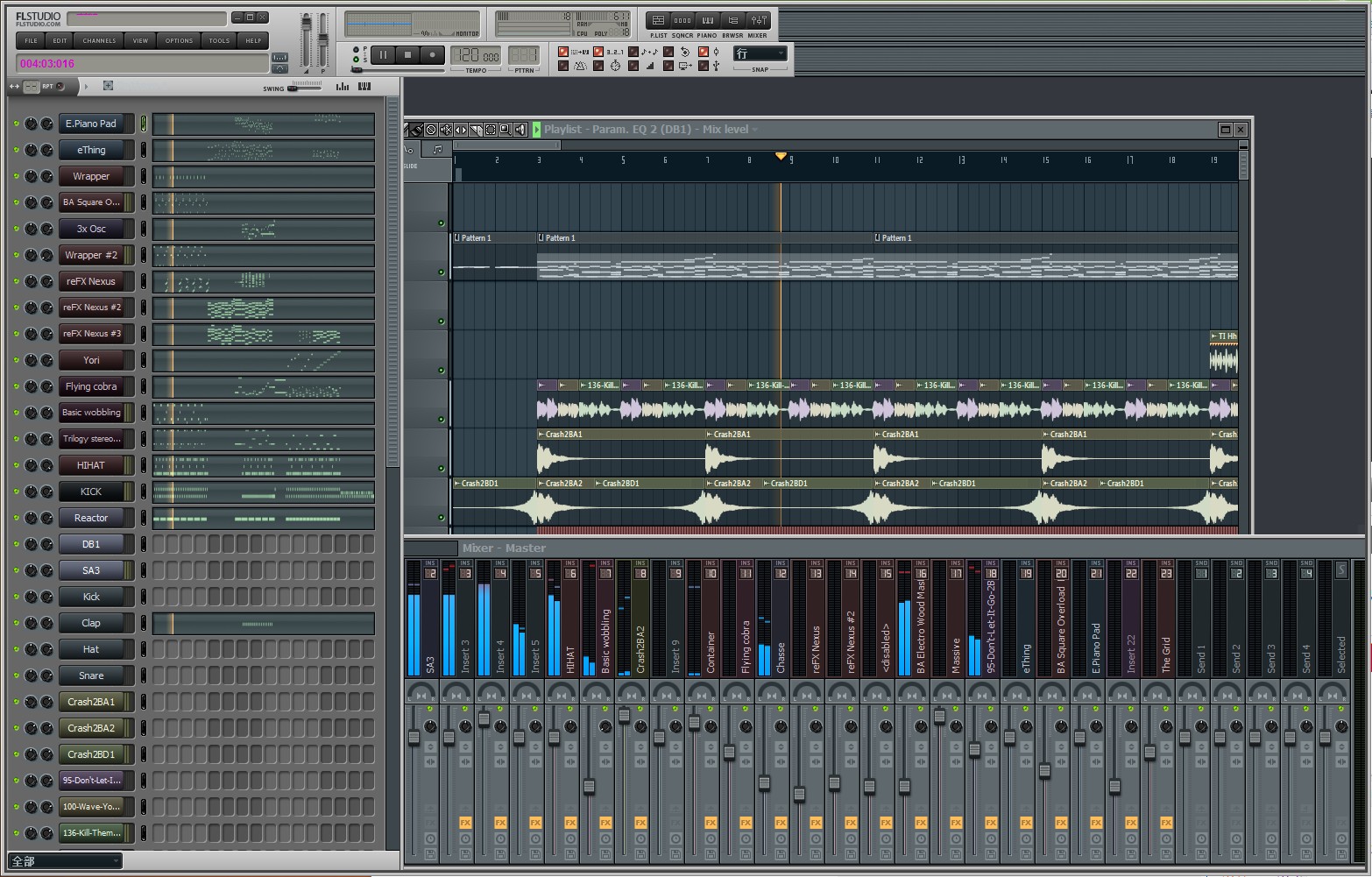Open the Playlist window via P.LIST icon
Screen dimensions: 1372x877
click(658, 20)
